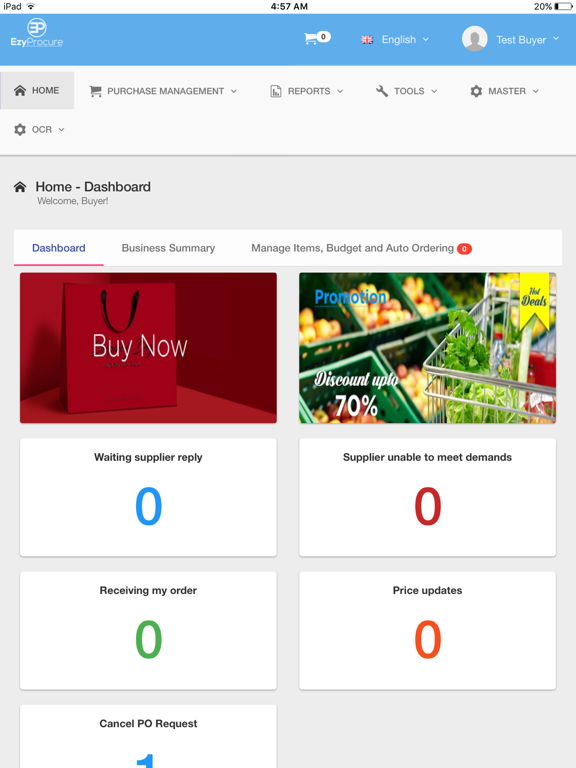Open the Waiting supplier reply card

[x=148, y=497]
